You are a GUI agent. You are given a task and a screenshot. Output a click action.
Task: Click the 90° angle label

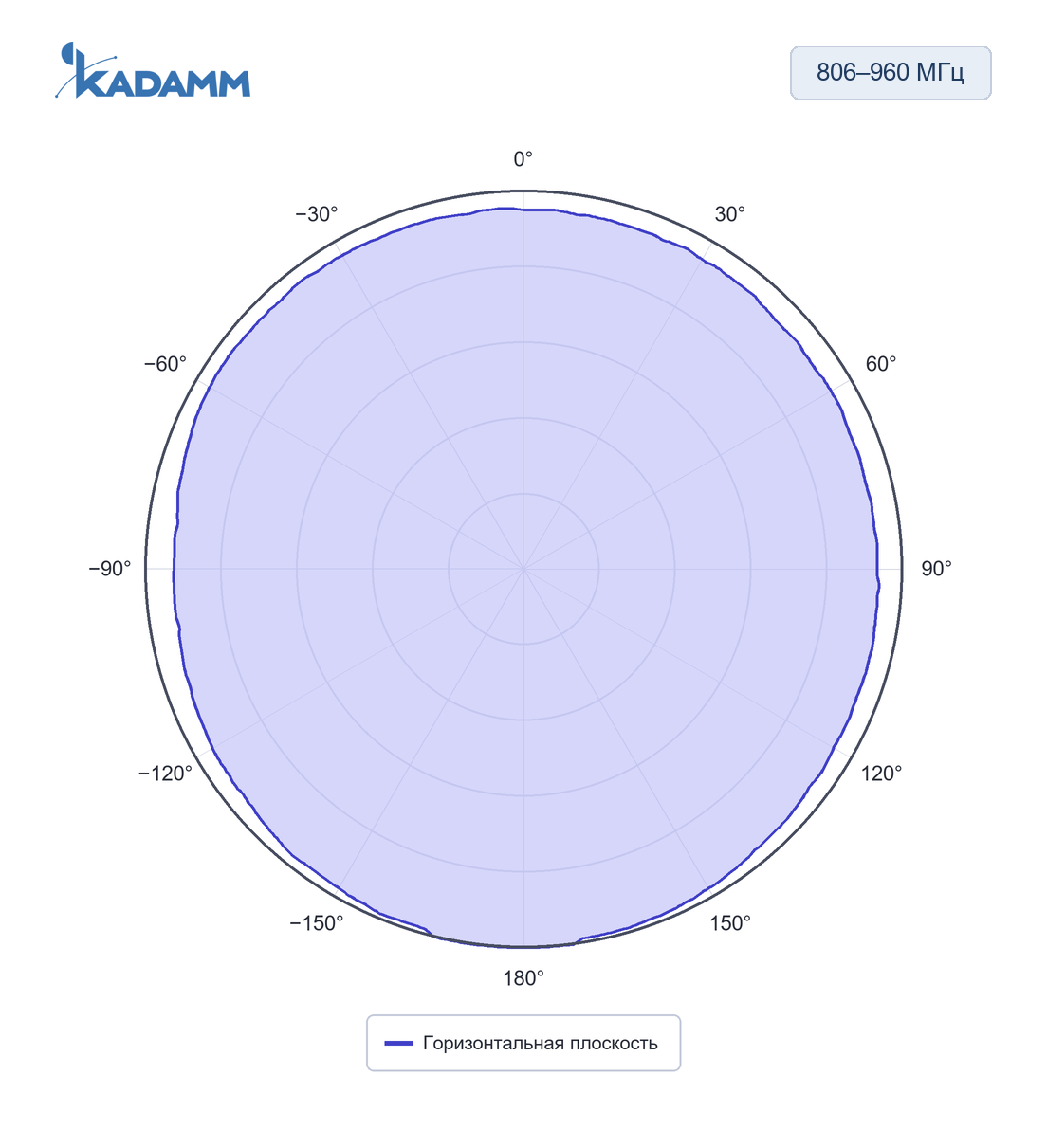pos(936,569)
